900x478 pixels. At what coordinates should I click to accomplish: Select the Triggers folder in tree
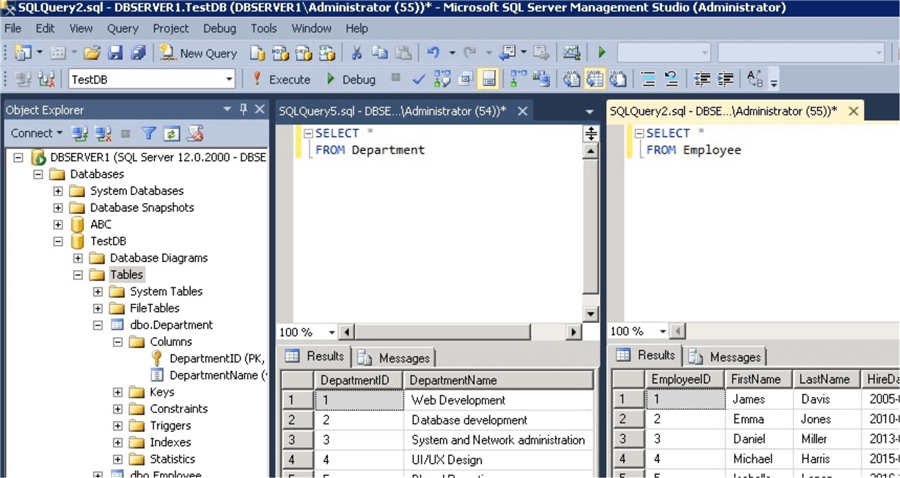[170, 425]
